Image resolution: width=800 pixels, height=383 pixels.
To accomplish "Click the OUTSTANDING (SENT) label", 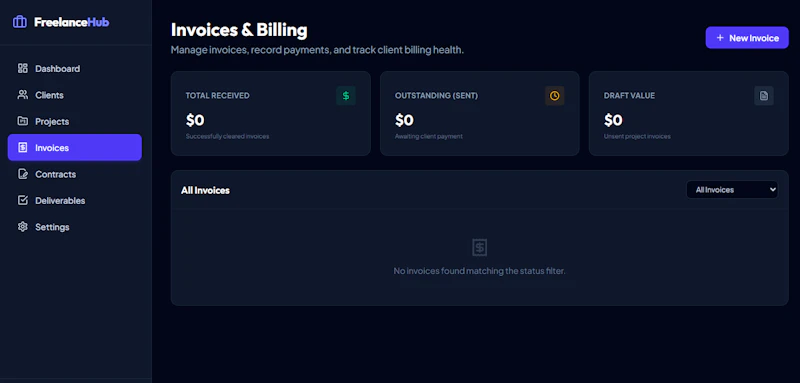I will pyautogui.click(x=436, y=96).
